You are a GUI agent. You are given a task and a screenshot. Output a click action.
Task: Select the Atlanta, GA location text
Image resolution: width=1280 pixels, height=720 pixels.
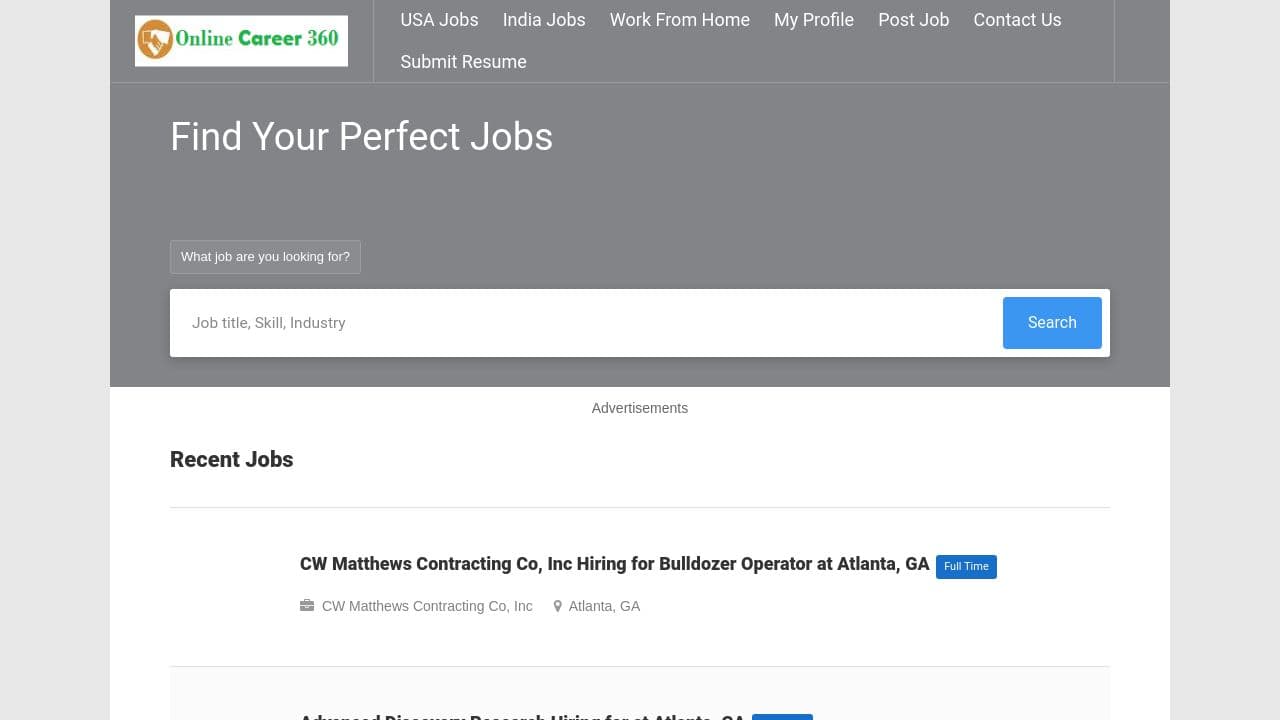click(x=604, y=606)
